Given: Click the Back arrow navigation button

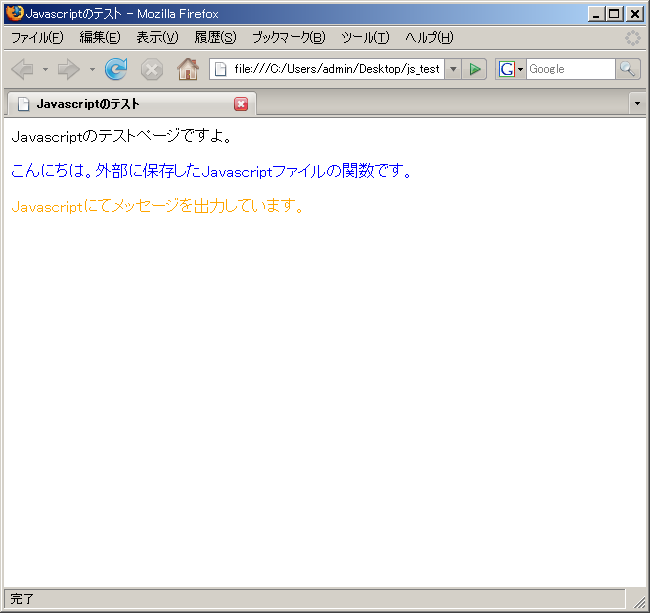Looking at the screenshot, I should pos(23,69).
